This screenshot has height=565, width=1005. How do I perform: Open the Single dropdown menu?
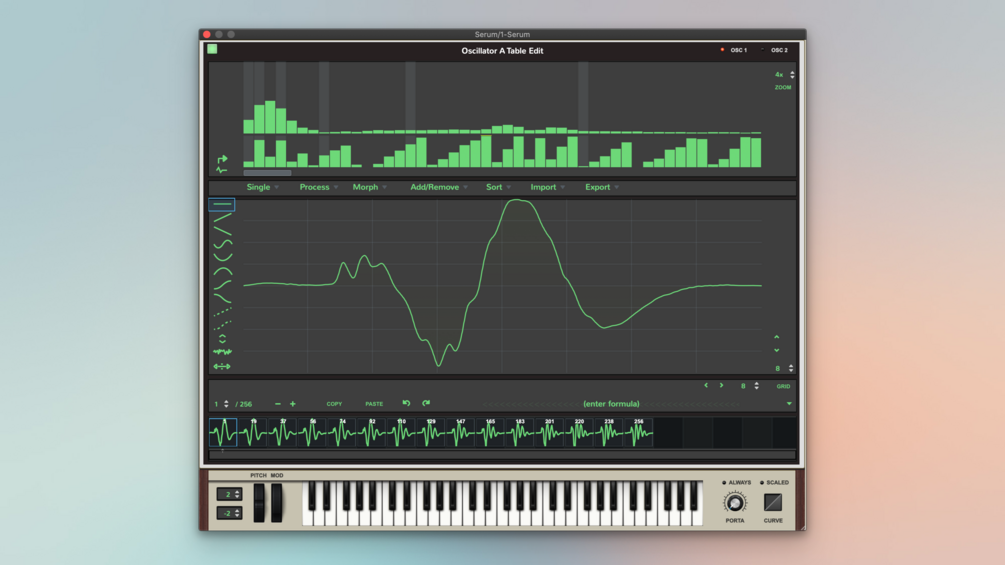tap(262, 187)
